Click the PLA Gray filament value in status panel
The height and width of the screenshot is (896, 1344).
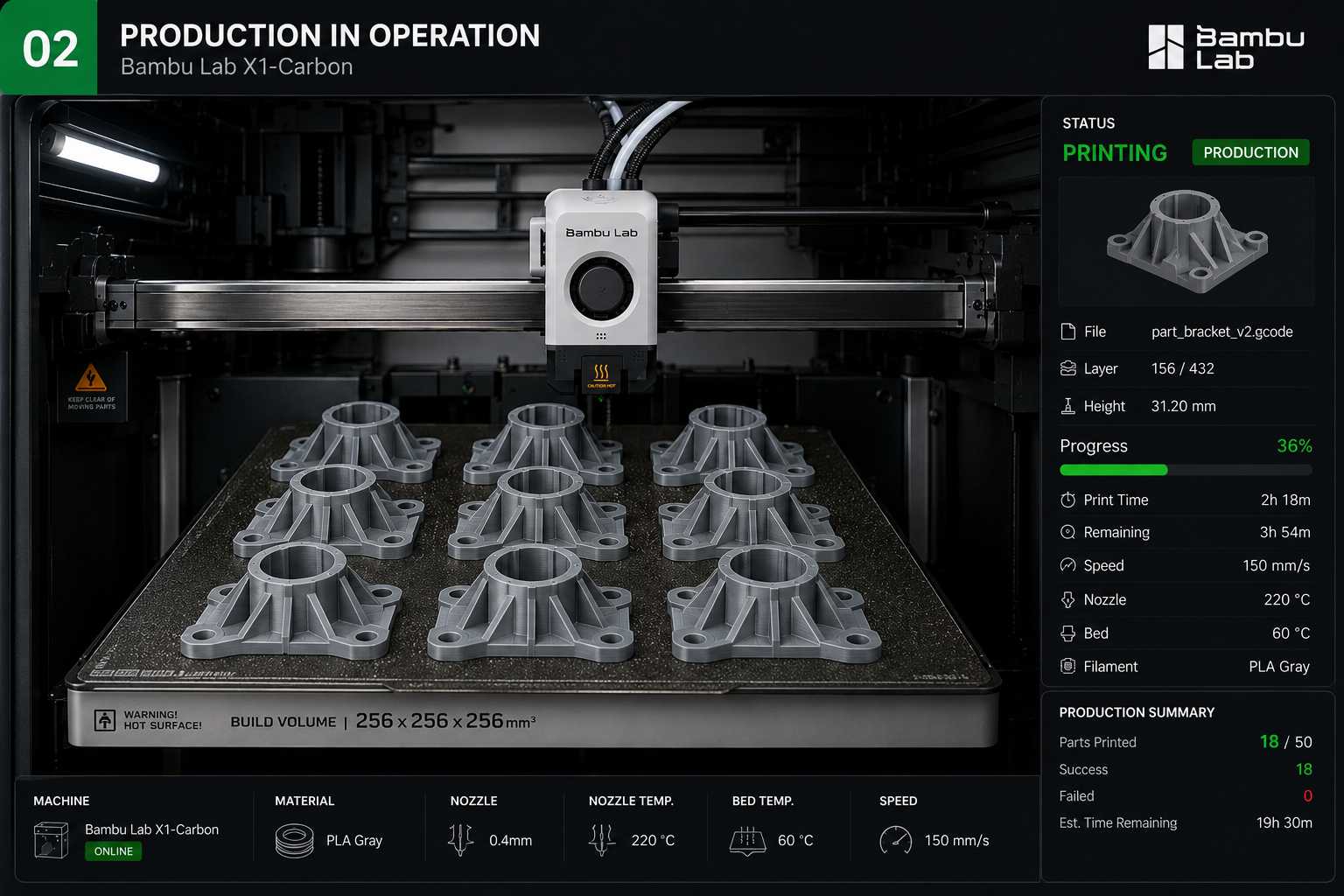[1279, 667]
